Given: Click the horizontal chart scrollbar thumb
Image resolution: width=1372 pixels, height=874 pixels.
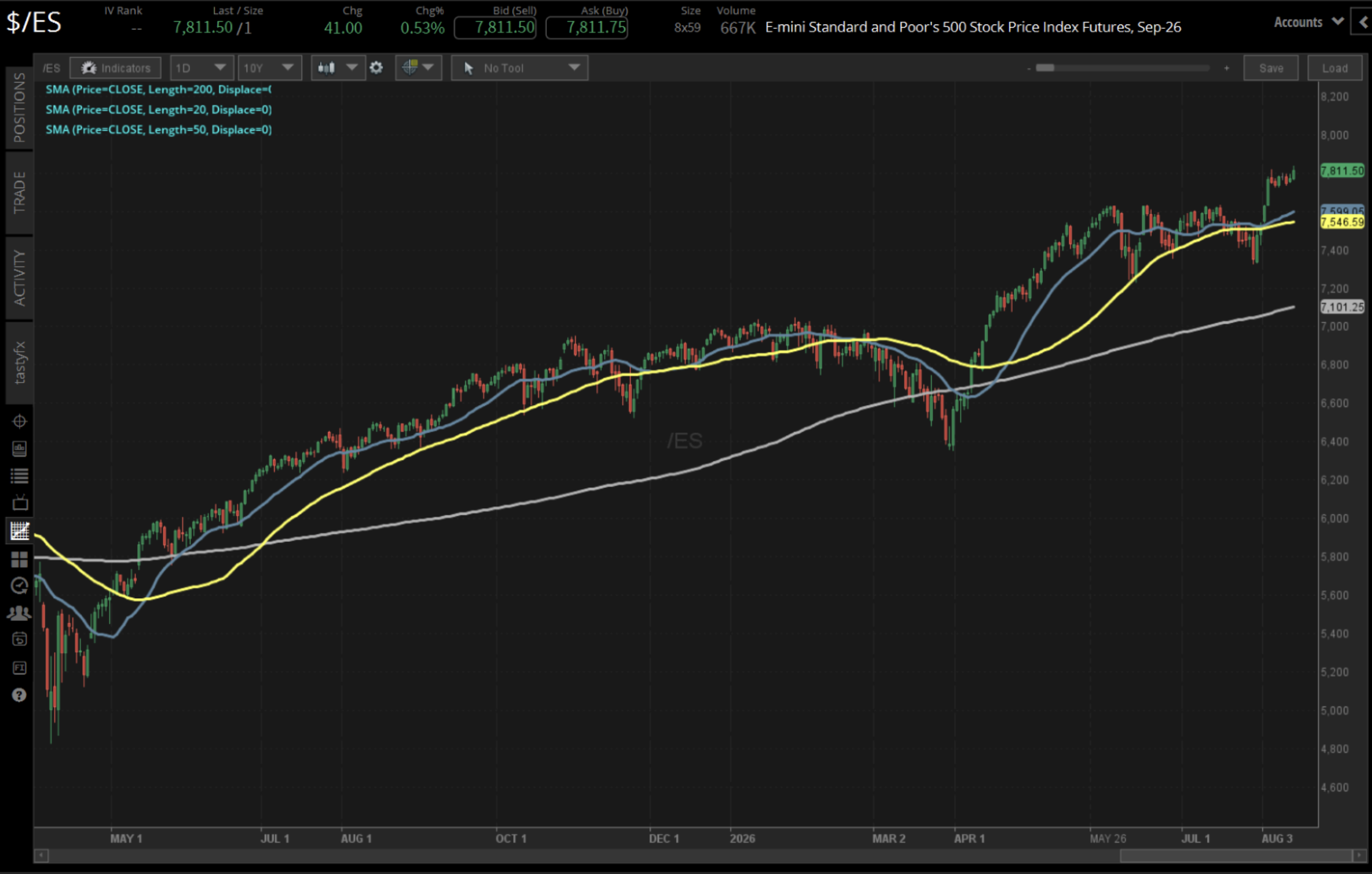Looking at the screenshot, I should (1235, 856).
